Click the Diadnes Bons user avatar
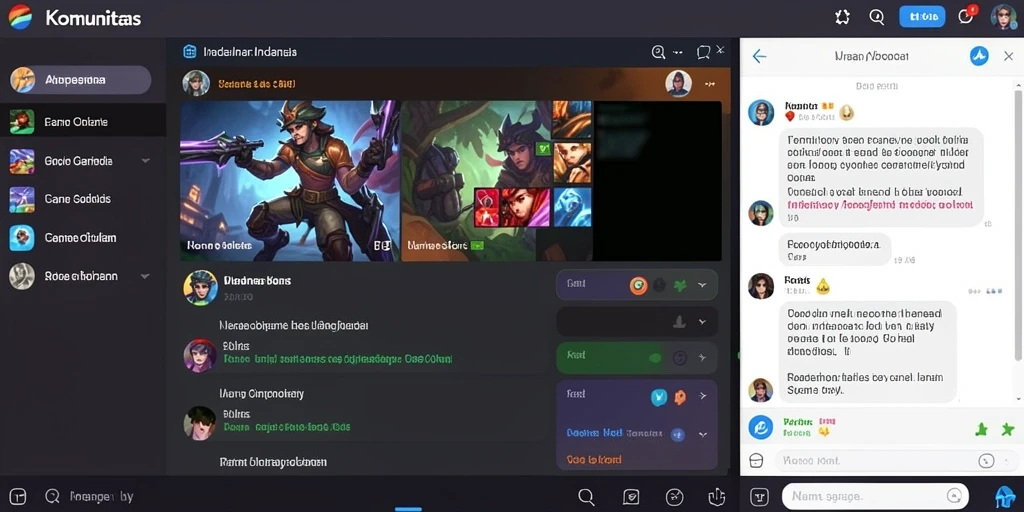The height and width of the screenshot is (512, 1024). point(200,287)
